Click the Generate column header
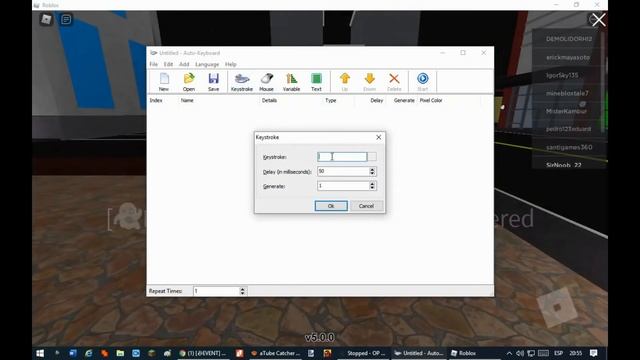The image size is (640, 360). [x=404, y=100]
